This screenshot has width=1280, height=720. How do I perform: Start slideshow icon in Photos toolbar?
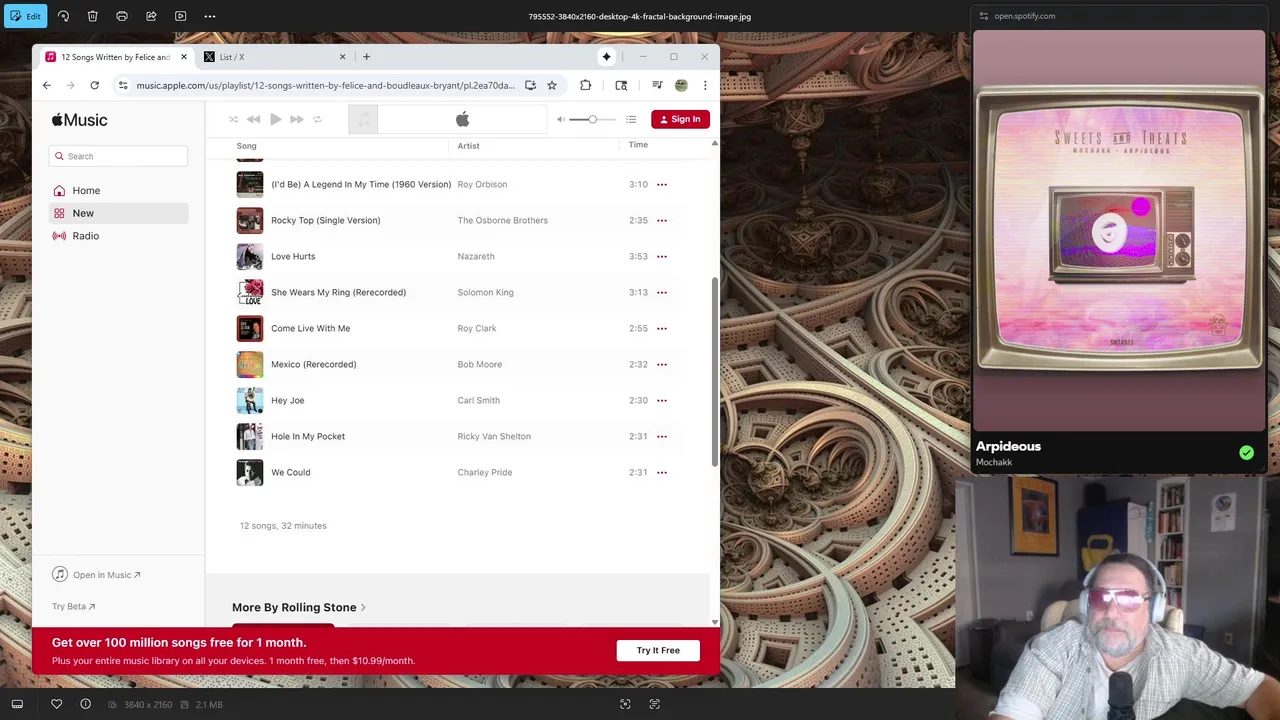[x=180, y=16]
